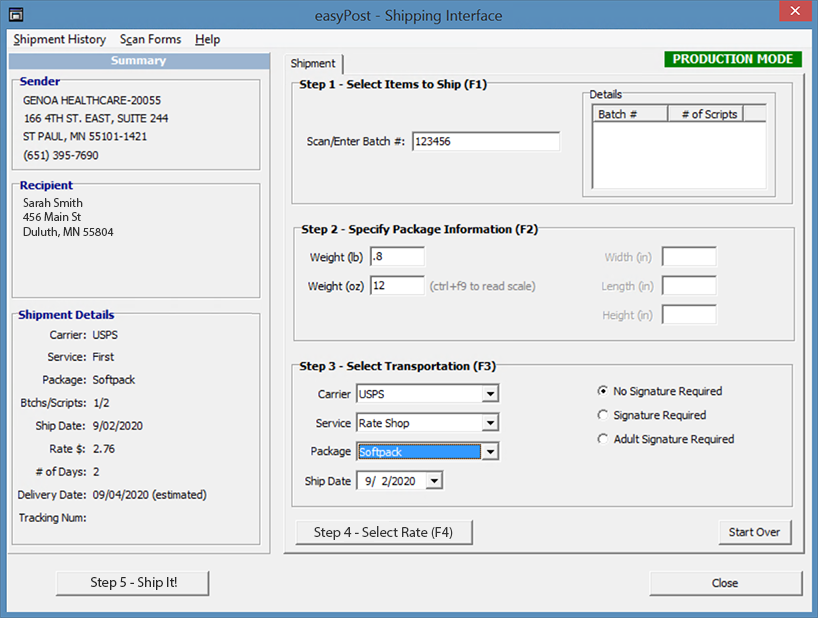Select Signature Required radio button
Image resolution: width=818 pixels, height=618 pixels.
click(603, 415)
